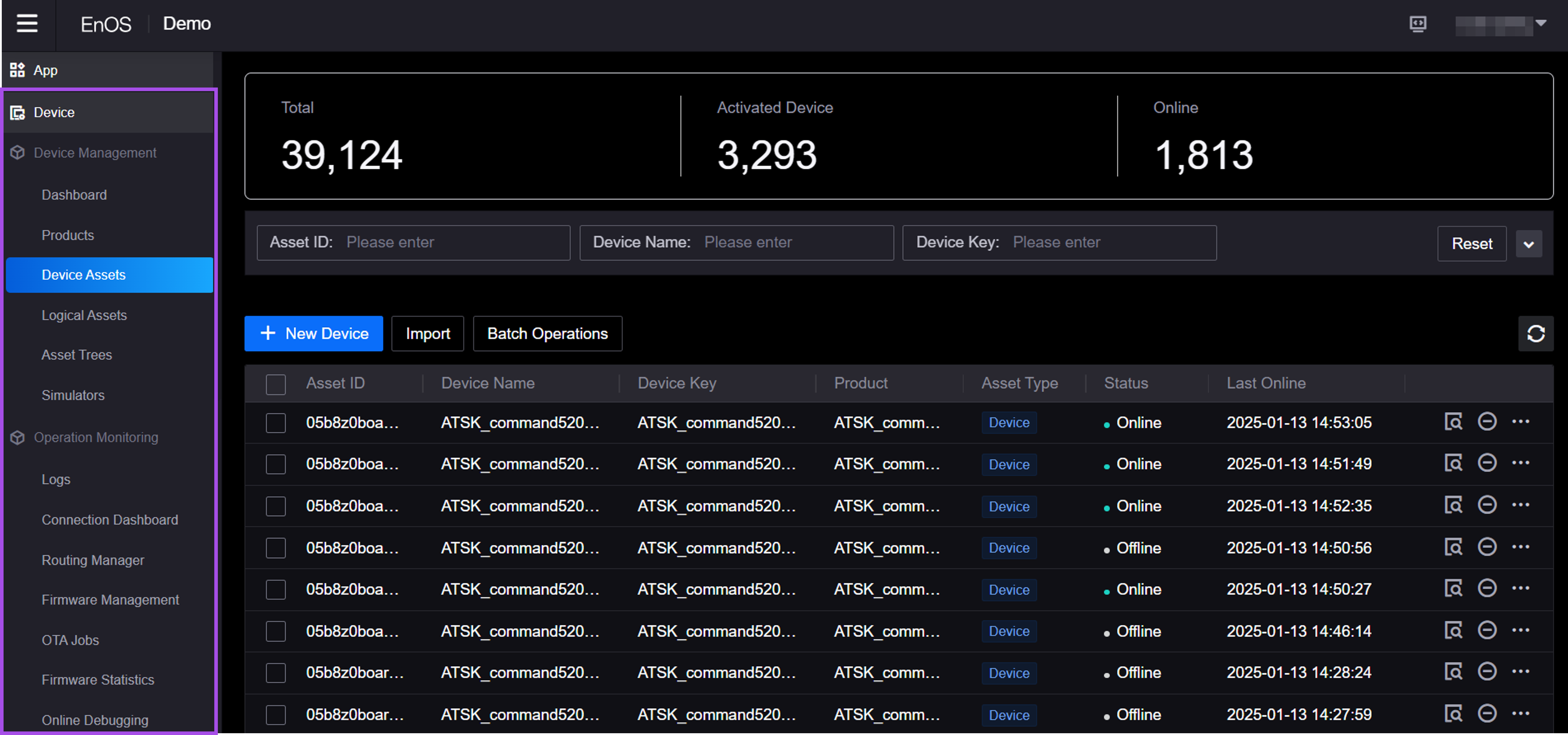Viewport: 1568px width, 735px height.
Task: Click disable icon on fourth offline device
Action: (1486, 546)
